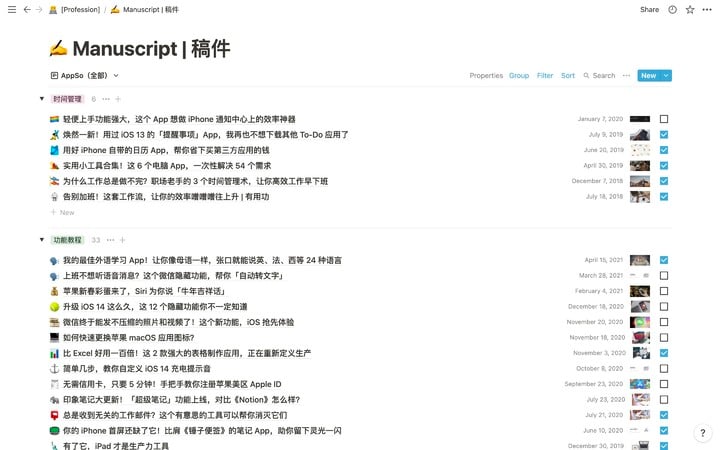Open the article 如何快速更换苹果 macOS 应用图标
This screenshot has width=720, height=450.
click(x=129, y=338)
